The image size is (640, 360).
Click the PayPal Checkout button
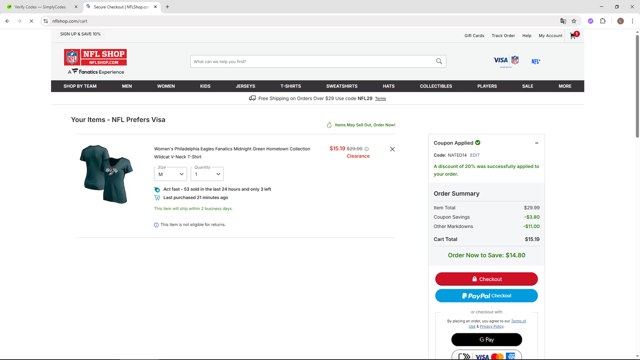(487, 296)
